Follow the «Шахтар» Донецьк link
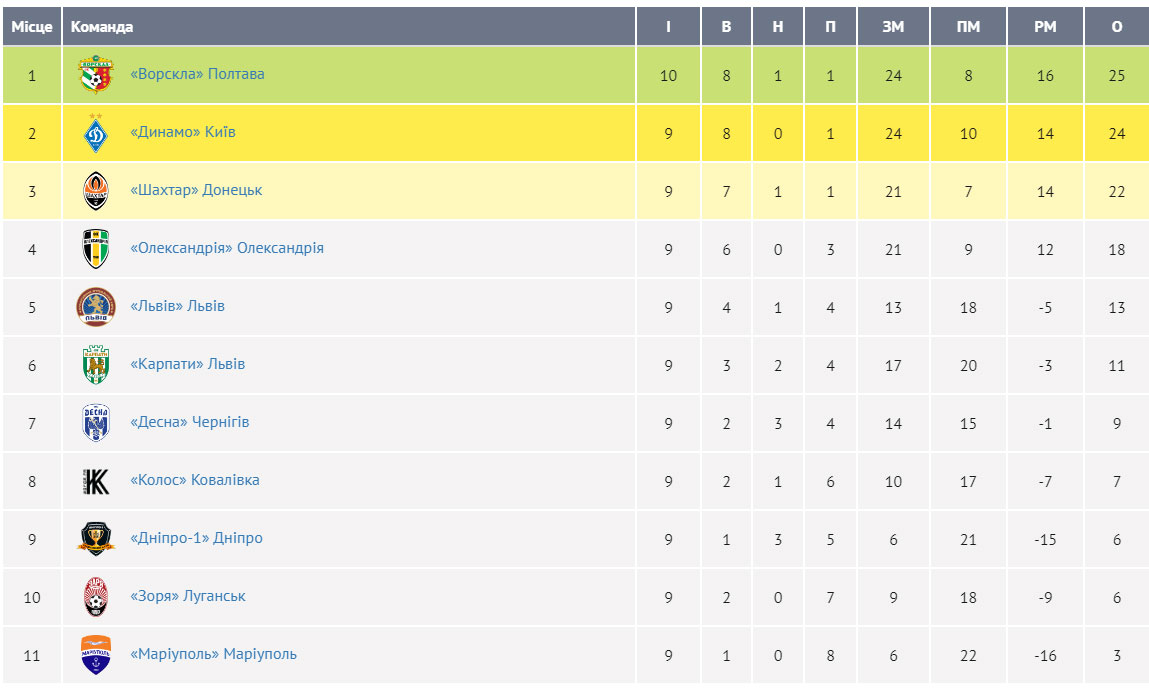1149x690 pixels. [196, 190]
